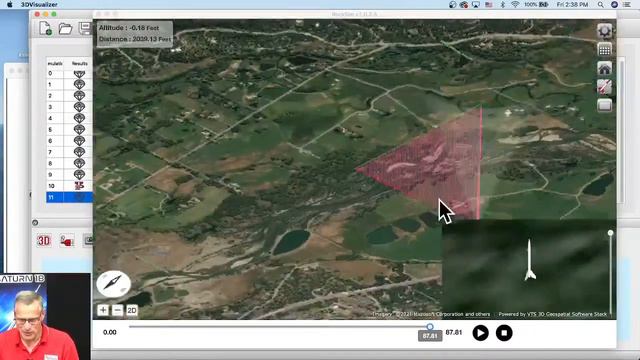Stop the flight animation

pyautogui.click(x=504, y=333)
